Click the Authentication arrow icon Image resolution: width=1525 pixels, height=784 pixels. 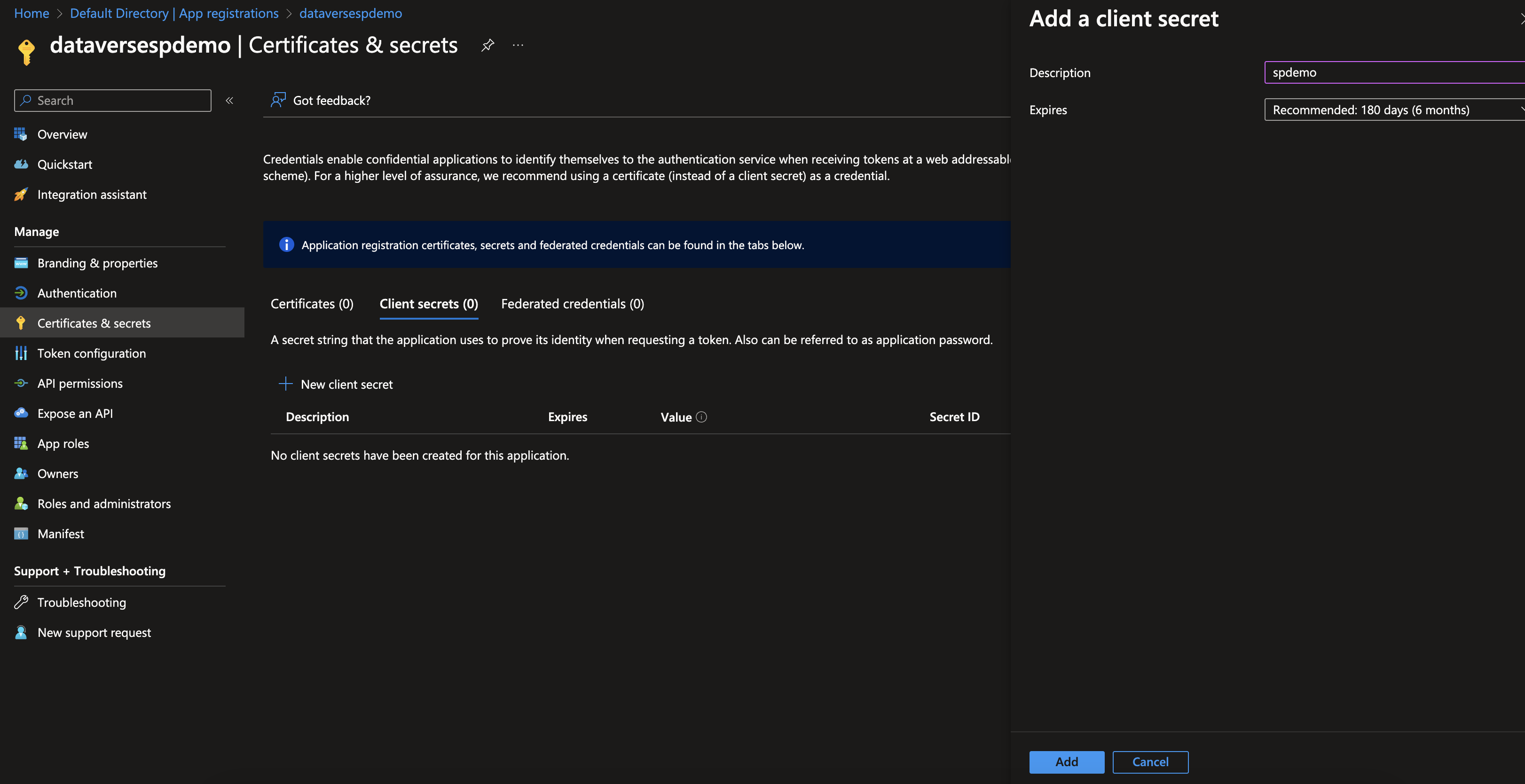(x=21, y=293)
